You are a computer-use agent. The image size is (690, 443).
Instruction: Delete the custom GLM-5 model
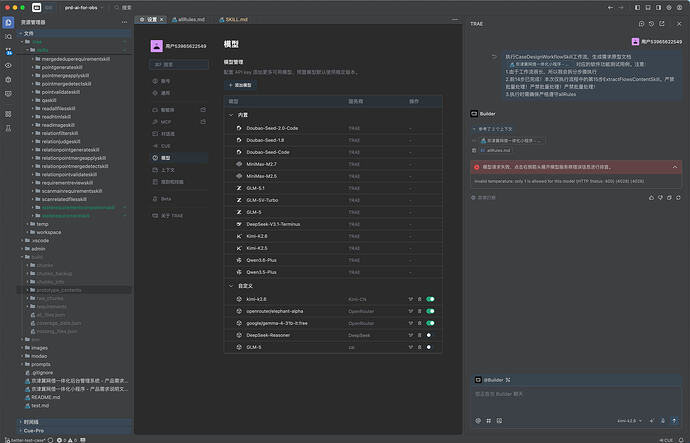(x=420, y=347)
